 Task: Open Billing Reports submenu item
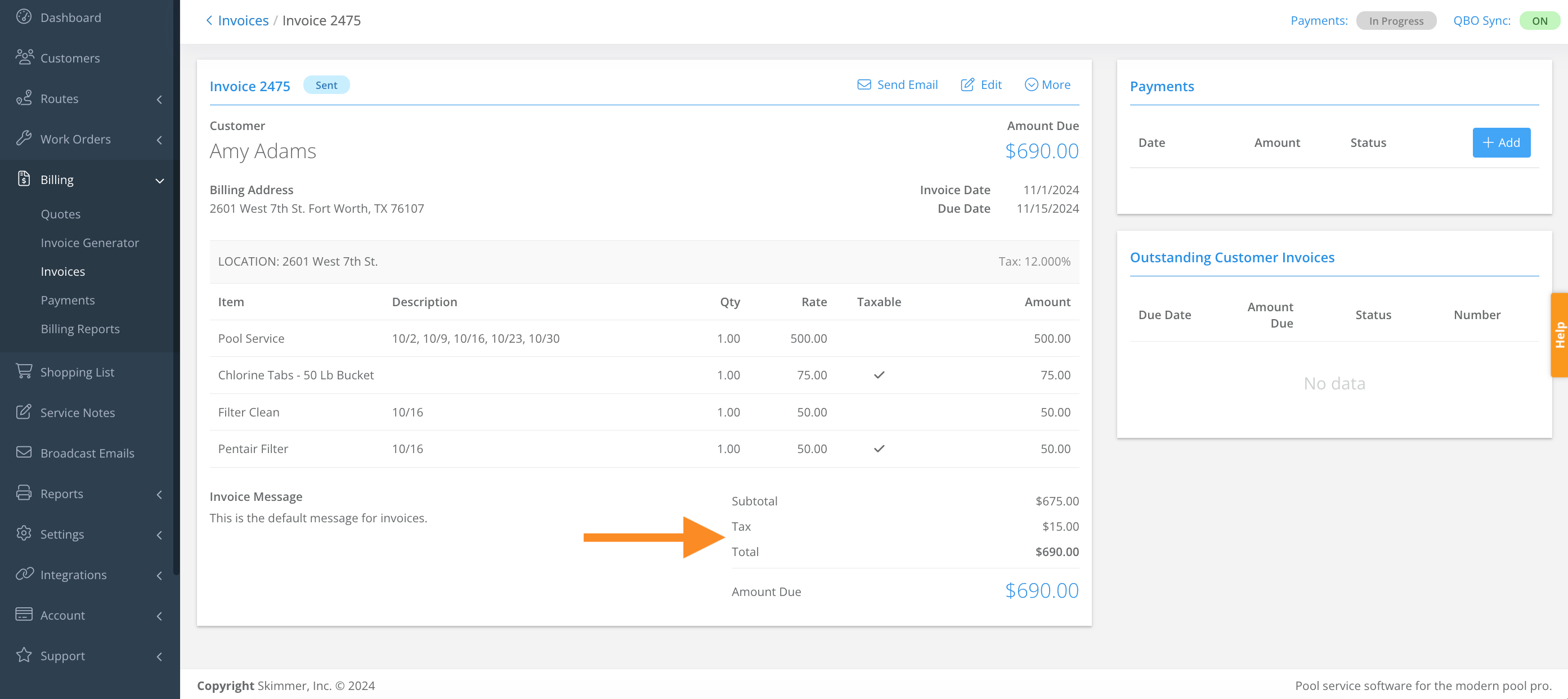80,328
